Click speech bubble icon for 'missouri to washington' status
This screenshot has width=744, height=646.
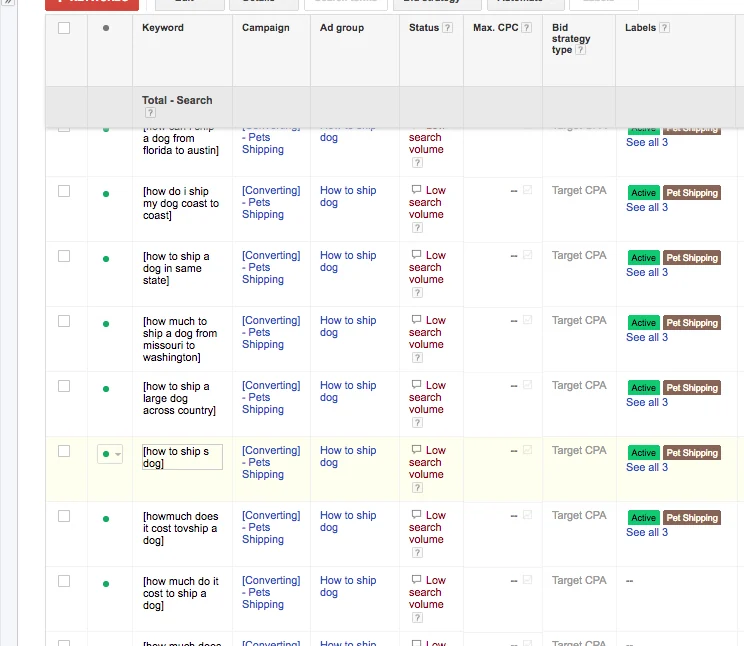pos(416,319)
